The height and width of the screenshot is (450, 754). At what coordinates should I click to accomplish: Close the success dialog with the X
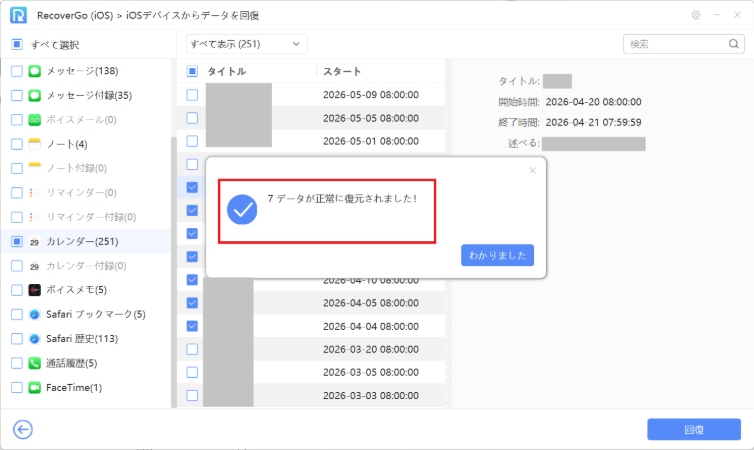point(532,170)
